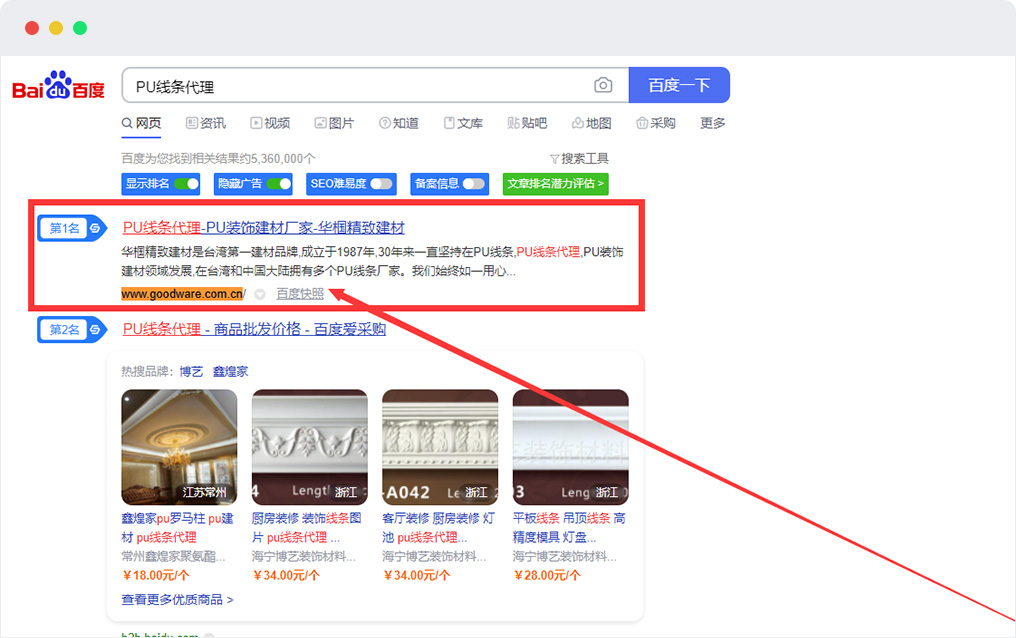Switch to 知道 tab
This screenshot has width=1016, height=638.
[x=398, y=123]
